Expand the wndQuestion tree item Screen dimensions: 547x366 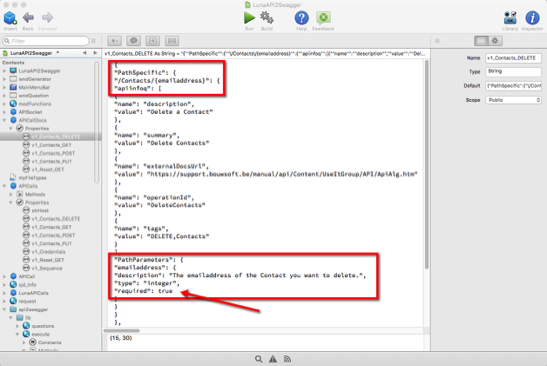tap(5, 96)
